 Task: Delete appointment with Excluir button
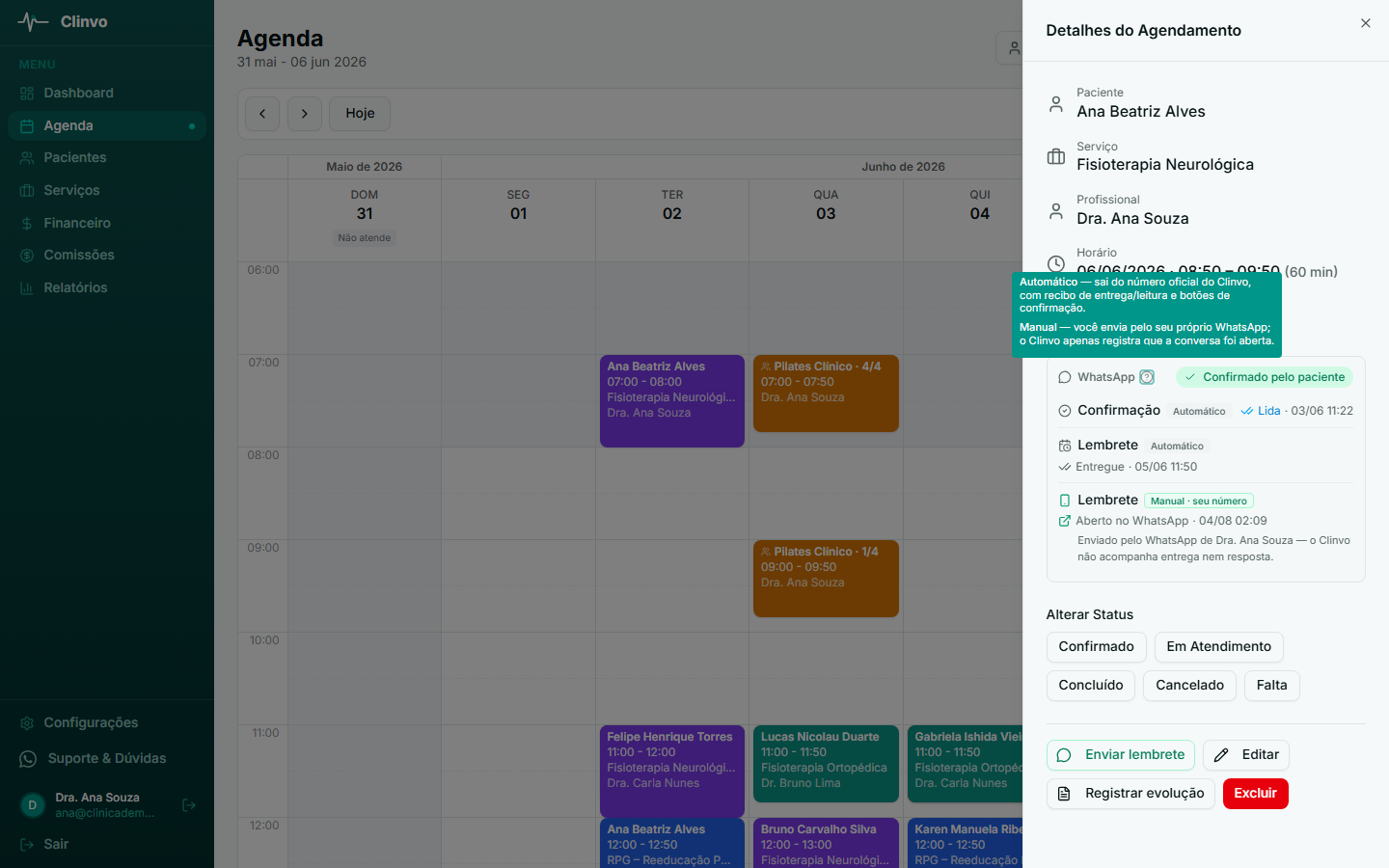click(x=1255, y=794)
